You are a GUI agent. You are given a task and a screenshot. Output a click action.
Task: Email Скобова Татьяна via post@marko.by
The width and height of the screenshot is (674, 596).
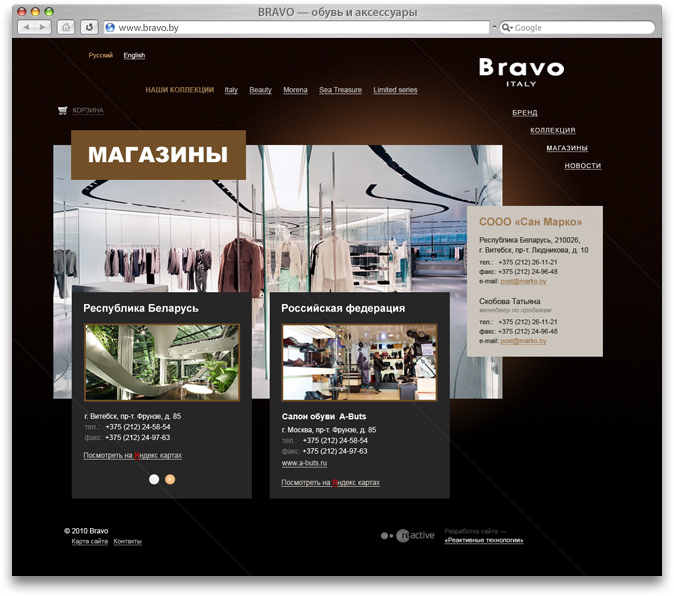coord(523,341)
